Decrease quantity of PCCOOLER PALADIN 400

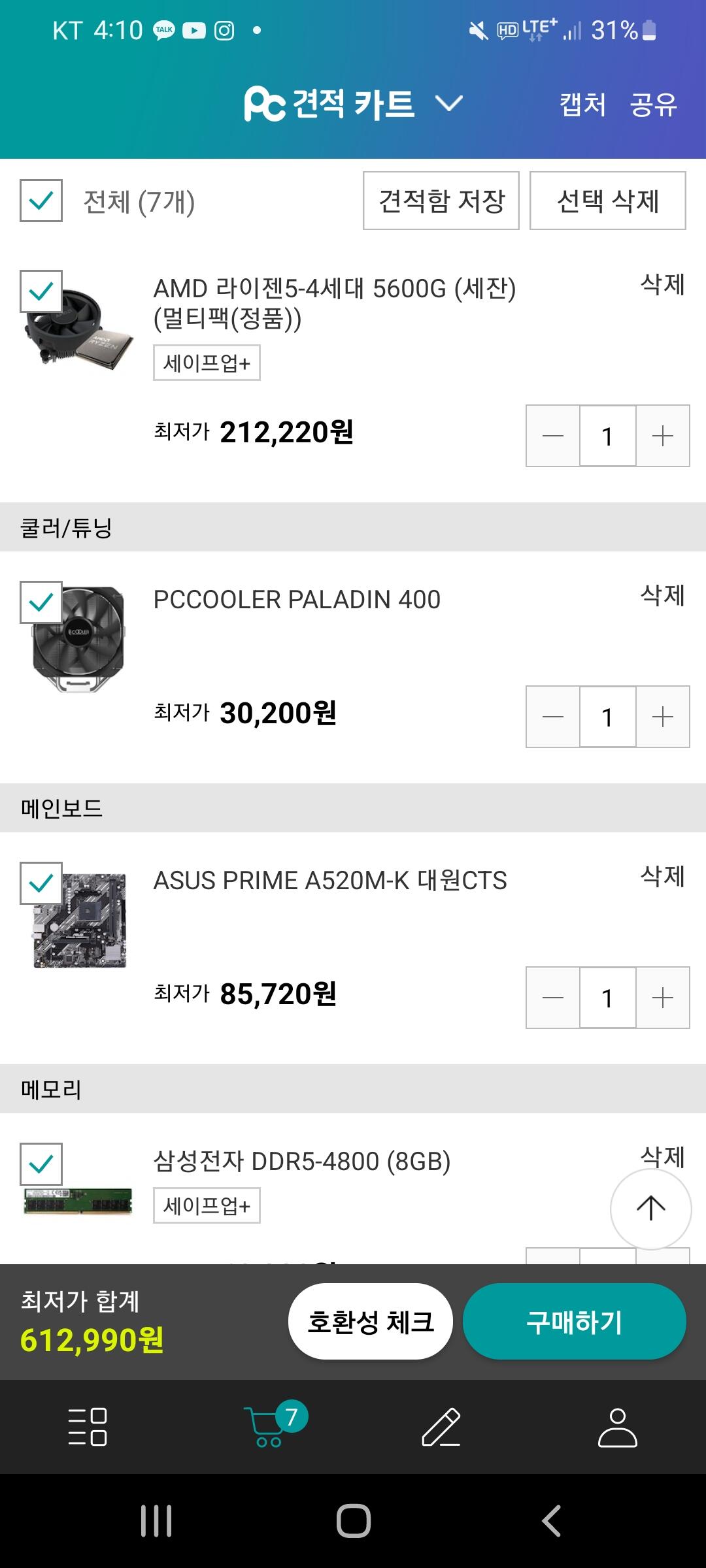[x=553, y=717]
